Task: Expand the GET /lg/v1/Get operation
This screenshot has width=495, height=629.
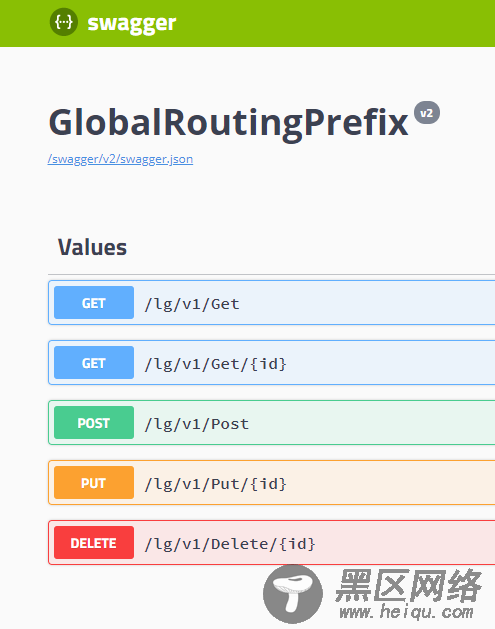Action: coord(272,302)
